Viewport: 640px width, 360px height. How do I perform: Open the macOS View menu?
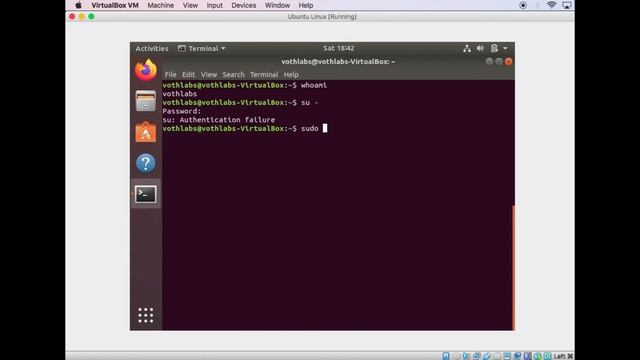190,5
